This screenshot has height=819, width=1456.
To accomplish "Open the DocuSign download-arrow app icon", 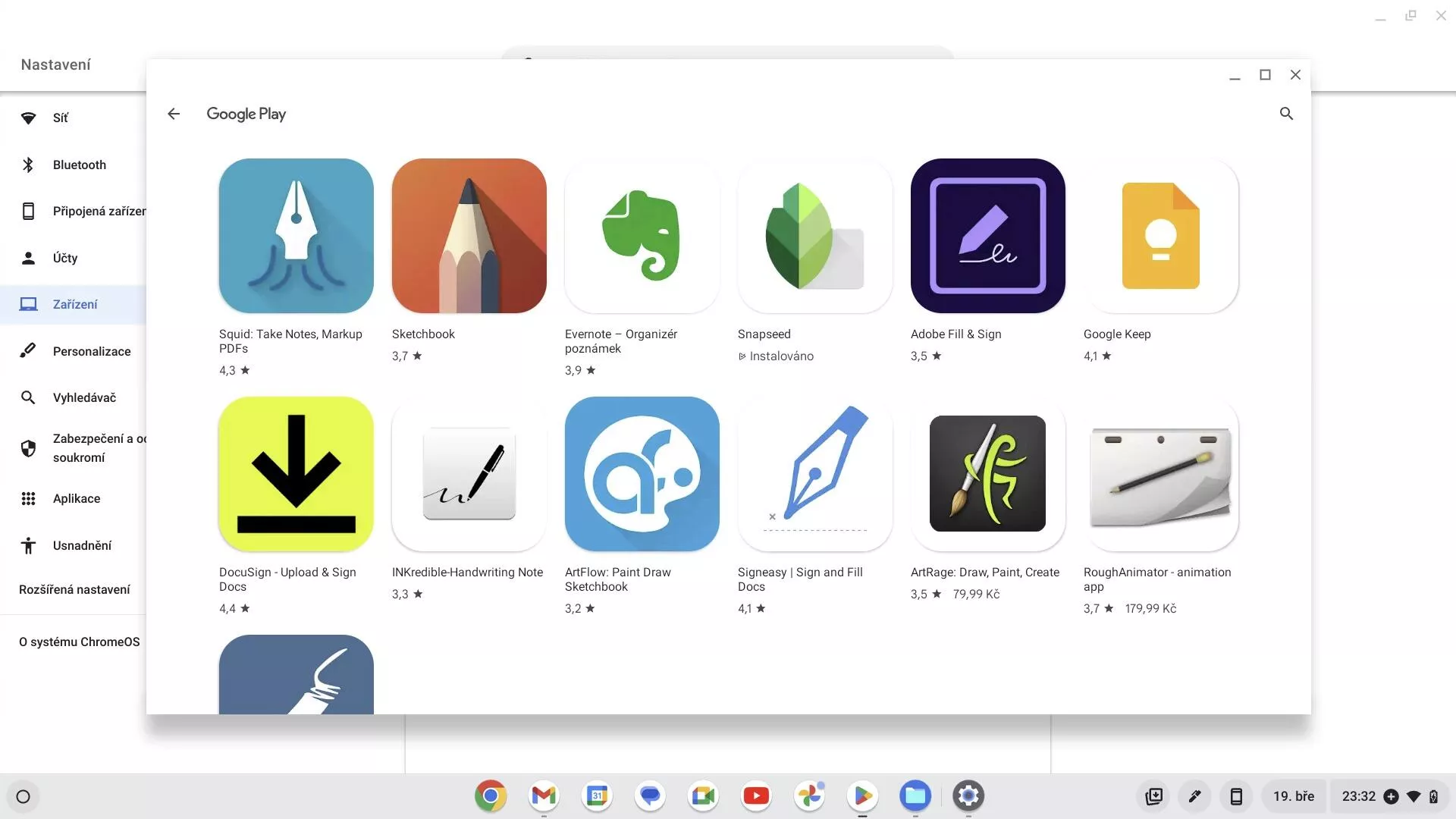I will pyautogui.click(x=296, y=474).
